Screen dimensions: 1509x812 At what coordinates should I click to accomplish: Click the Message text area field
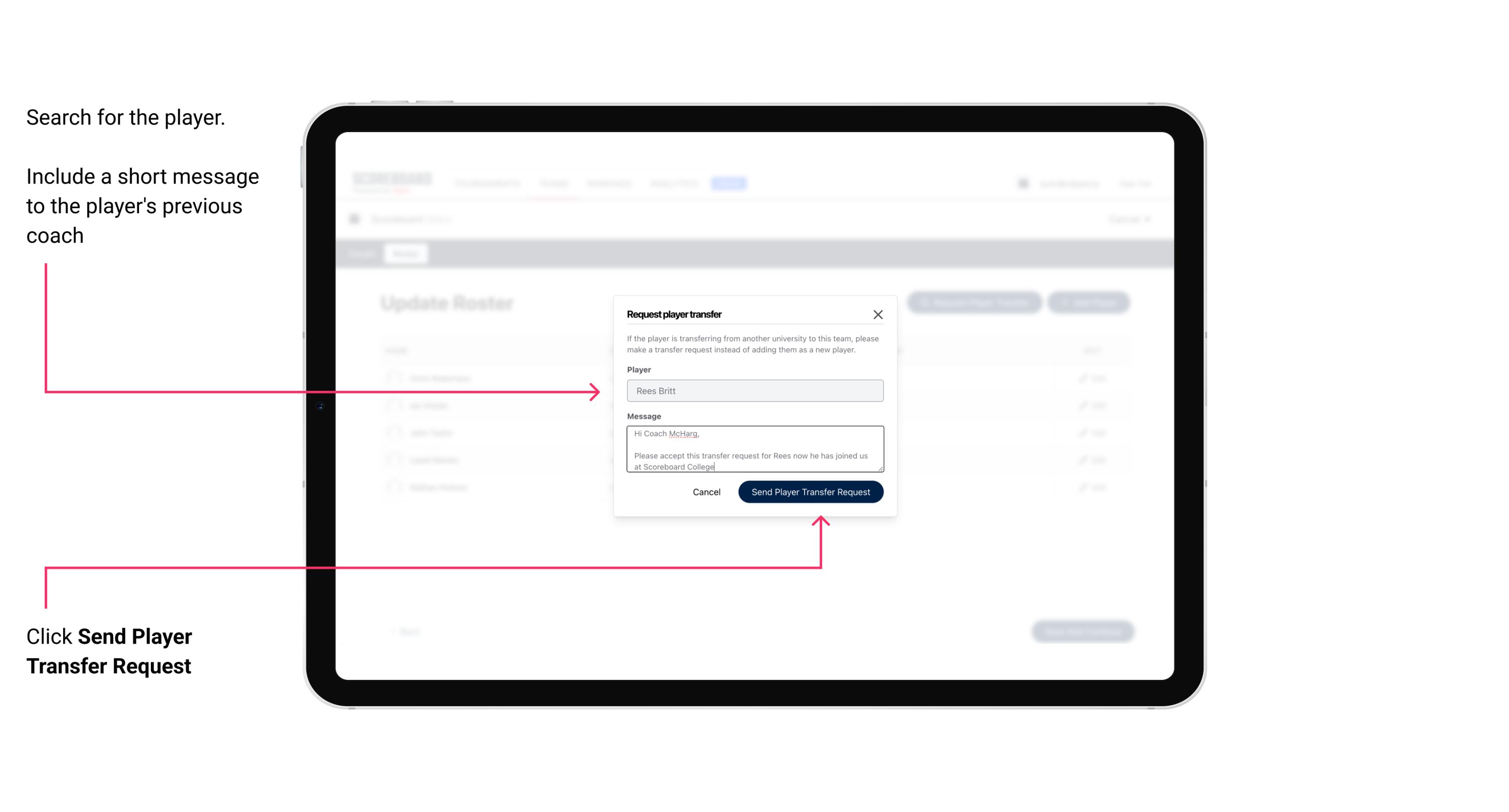[x=753, y=449]
